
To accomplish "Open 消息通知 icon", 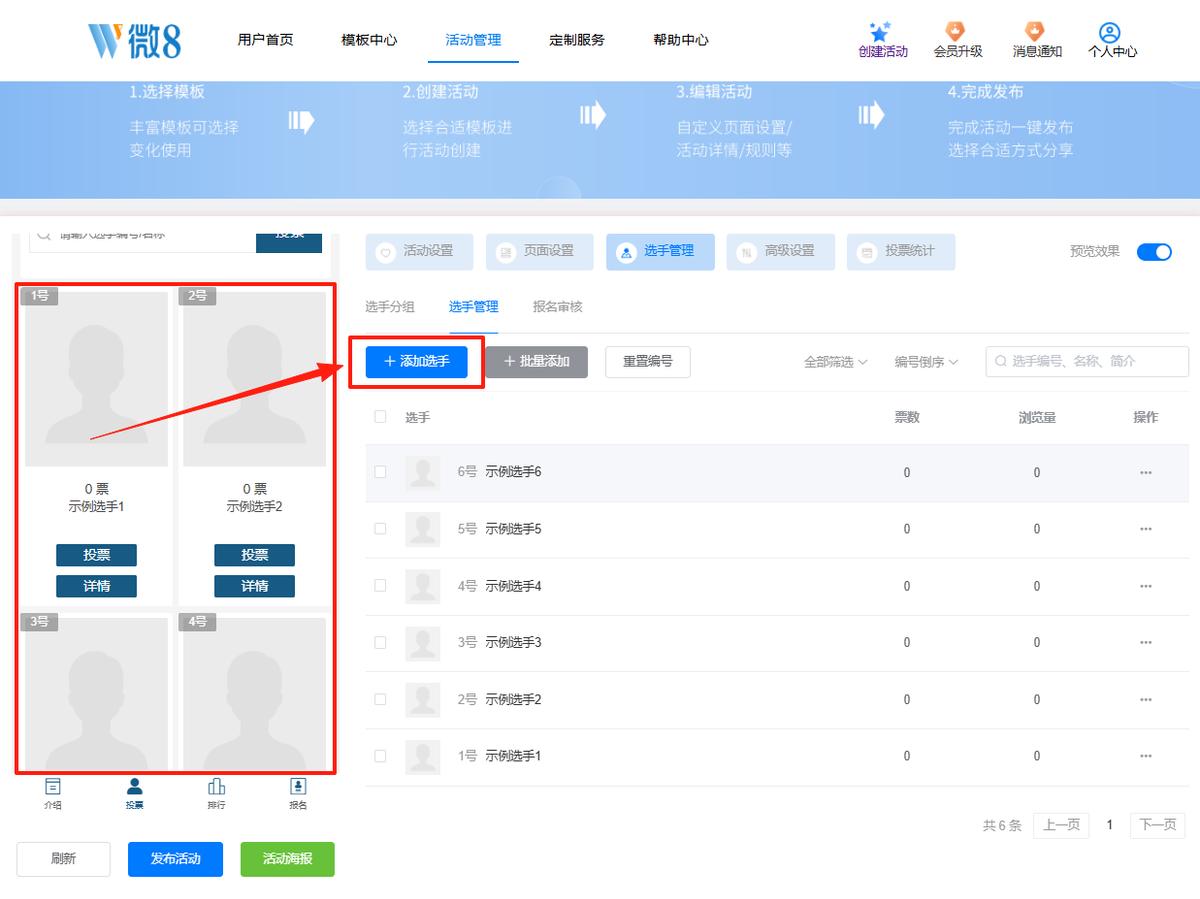I will (1035, 32).
